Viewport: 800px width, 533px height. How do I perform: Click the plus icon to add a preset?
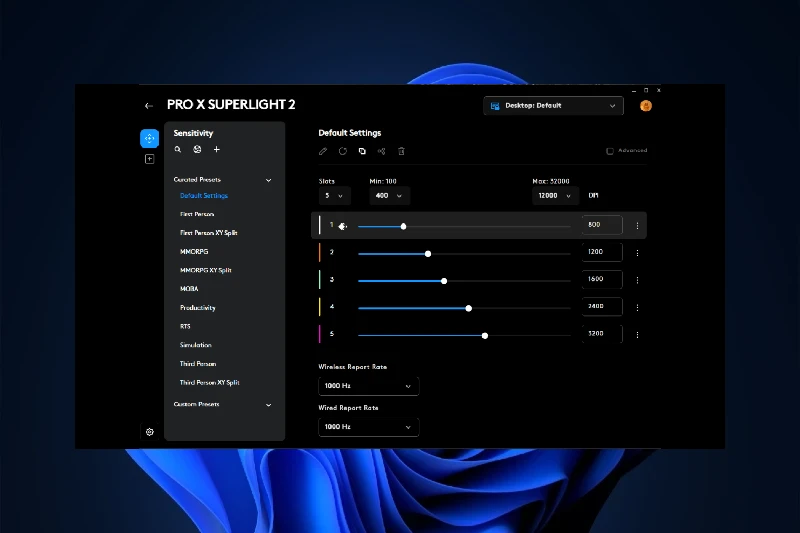(217, 150)
